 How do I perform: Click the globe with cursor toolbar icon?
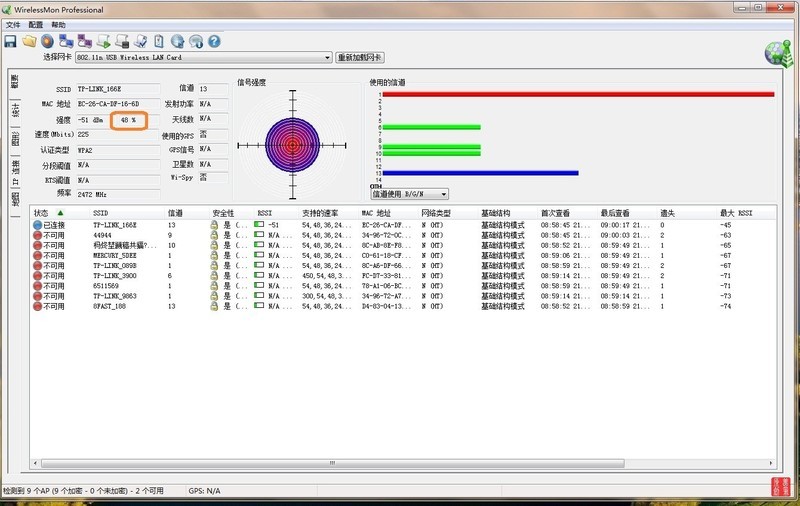178,41
